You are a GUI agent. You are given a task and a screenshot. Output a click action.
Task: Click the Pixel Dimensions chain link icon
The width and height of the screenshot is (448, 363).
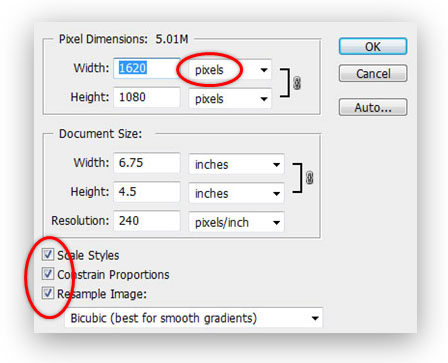tap(297, 83)
